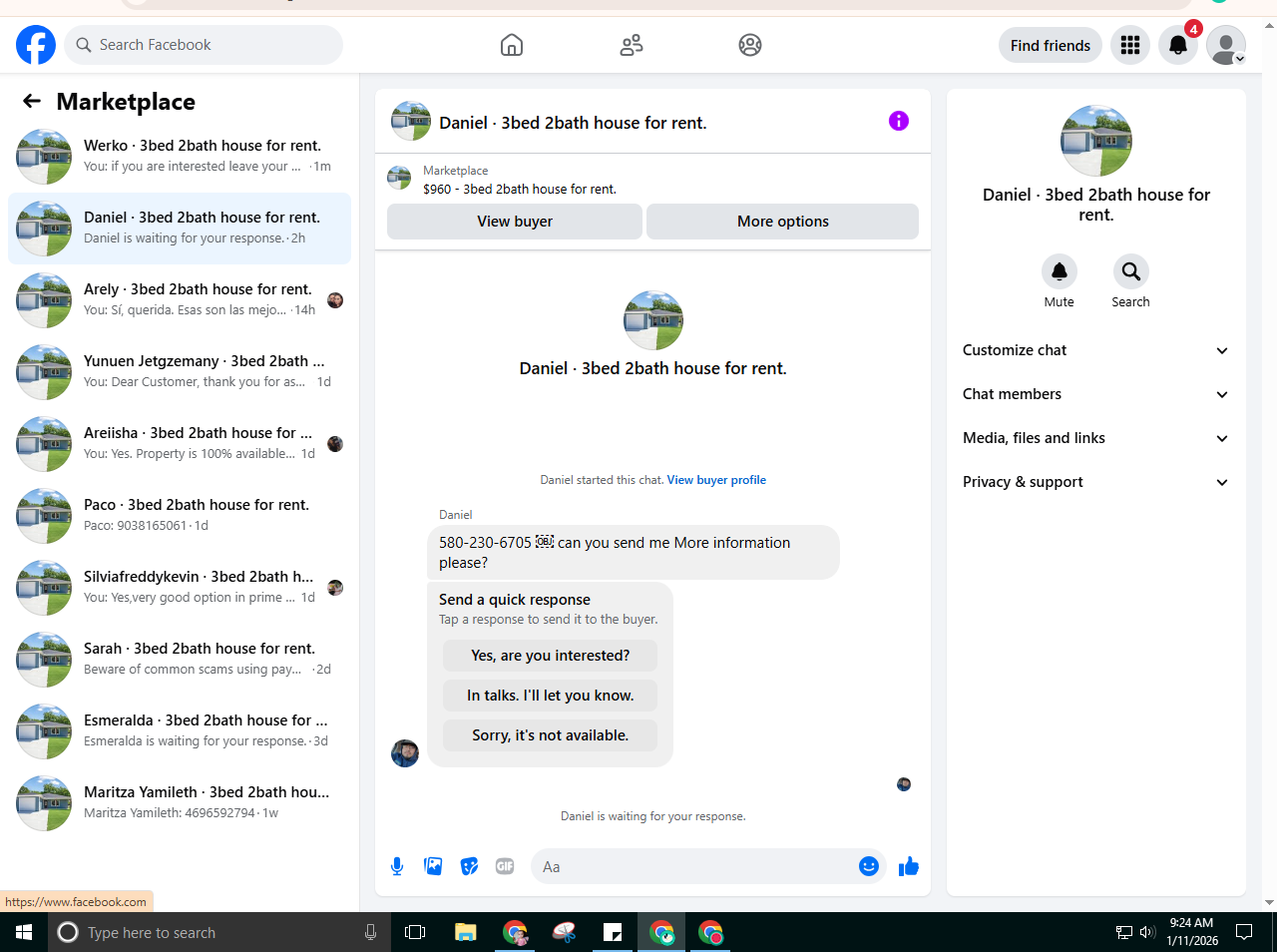Open the grid Menu icon

[x=1130, y=45]
